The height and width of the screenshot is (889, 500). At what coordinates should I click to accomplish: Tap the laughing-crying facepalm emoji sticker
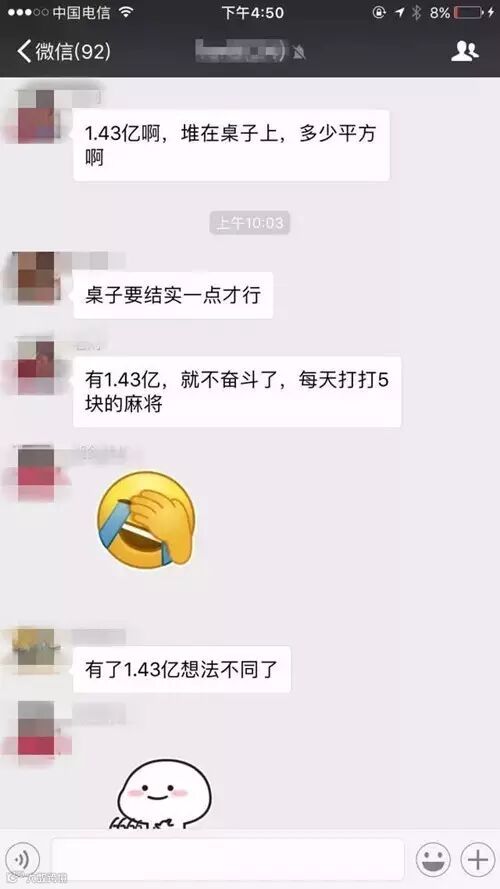click(x=146, y=519)
